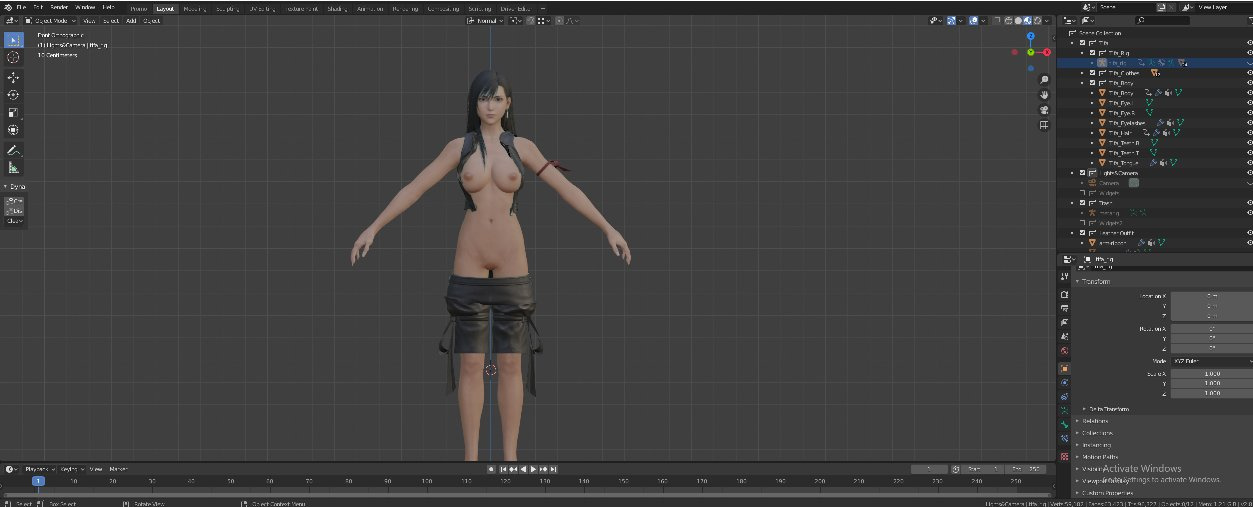Image resolution: width=1253 pixels, height=507 pixels.
Task: Toggle the Tifa collection checkbox
Action: (1083, 43)
